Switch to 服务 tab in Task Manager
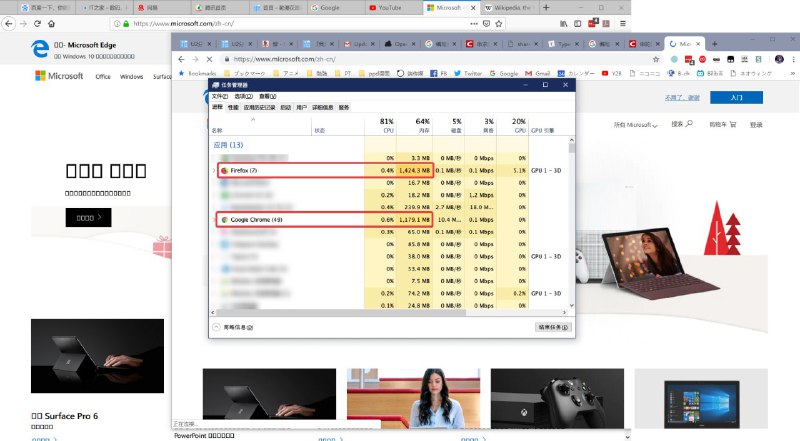Screen dimensions: 800x441 tap(344, 107)
